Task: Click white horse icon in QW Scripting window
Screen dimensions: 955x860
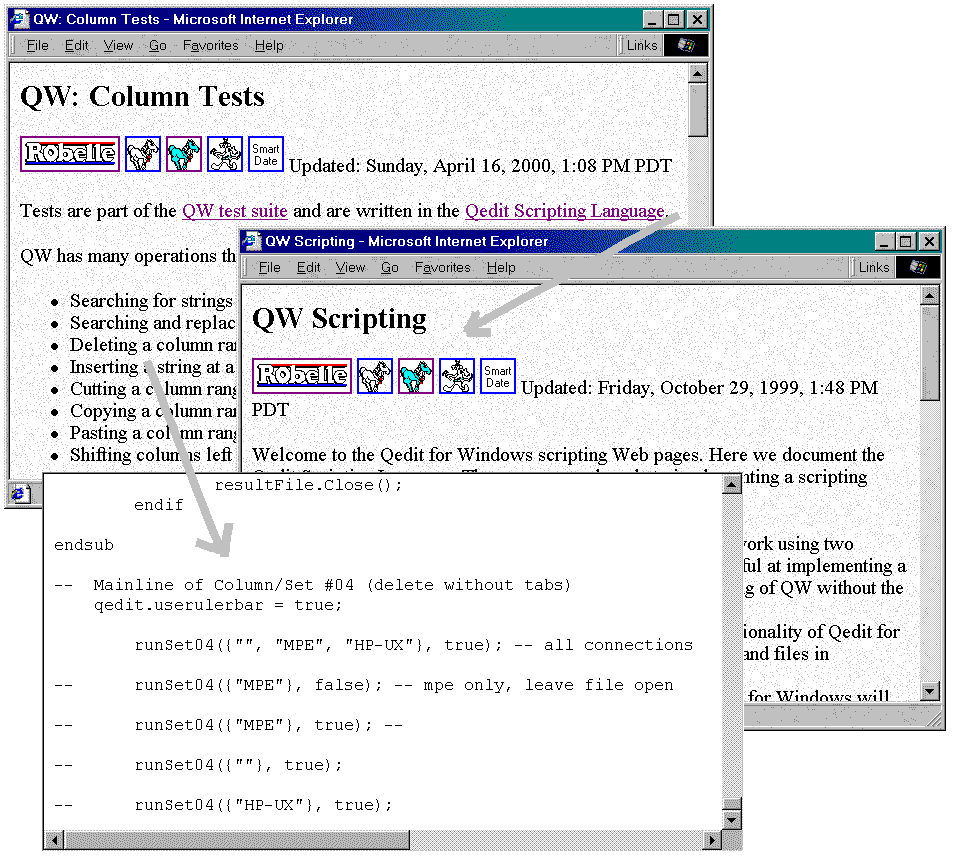Action: 375,376
